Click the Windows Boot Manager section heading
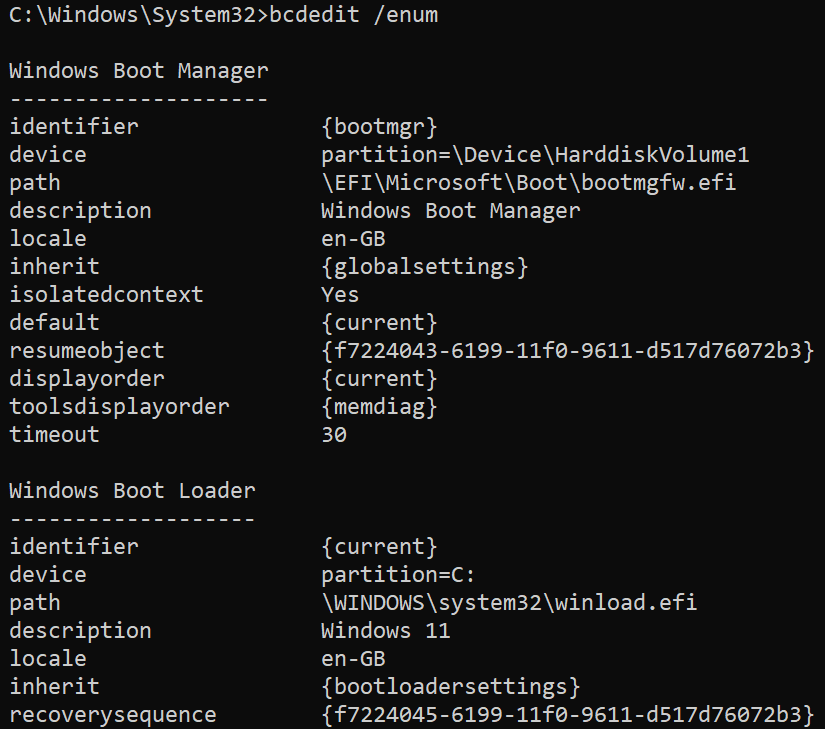The width and height of the screenshot is (825, 729). [x=139, y=71]
